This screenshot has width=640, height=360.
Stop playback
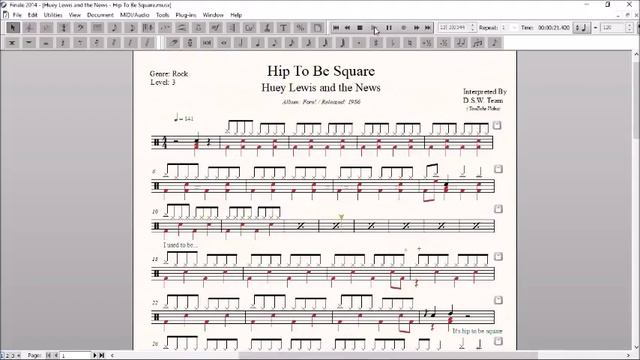point(360,28)
